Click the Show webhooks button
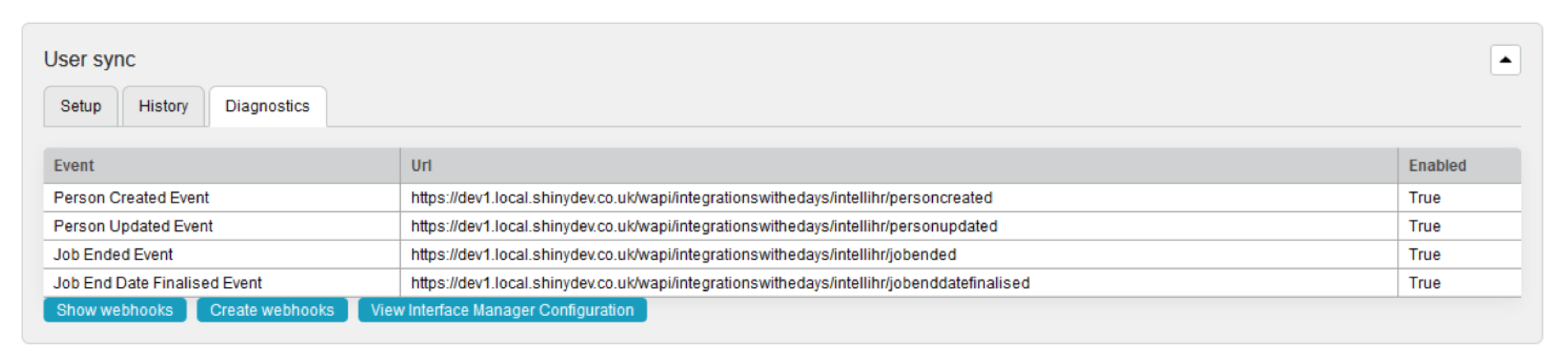The width and height of the screenshot is (1568, 362). (x=114, y=310)
